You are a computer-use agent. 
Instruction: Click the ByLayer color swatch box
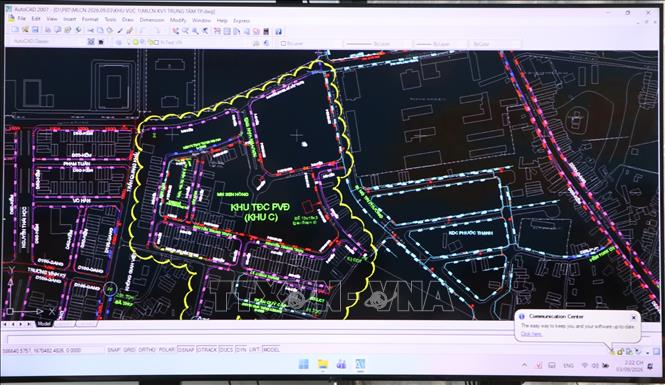[x=283, y=43]
